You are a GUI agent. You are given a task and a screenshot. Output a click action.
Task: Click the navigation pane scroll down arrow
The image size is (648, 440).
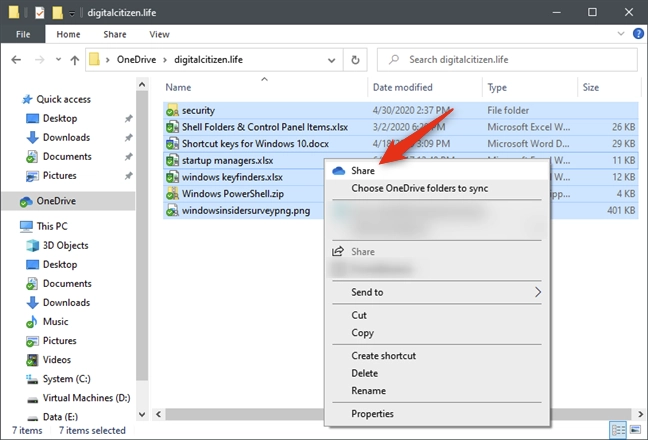(x=142, y=414)
